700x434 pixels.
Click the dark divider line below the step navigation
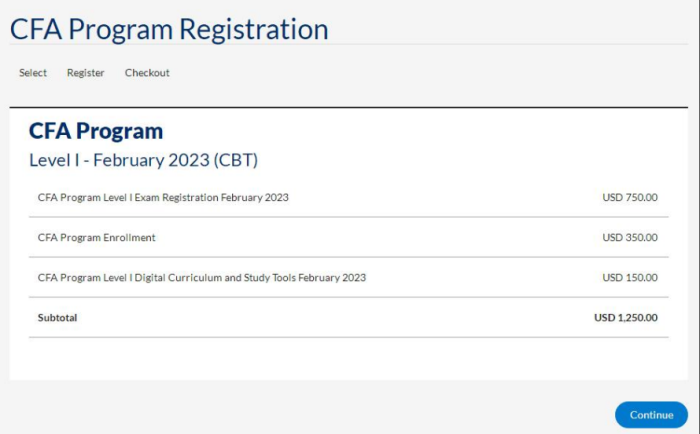(x=349, y=107)
